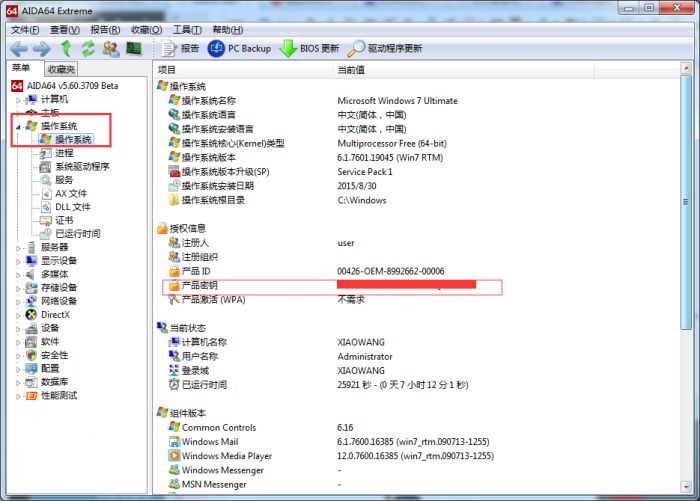Open the 收藏(O) menu
This screenshot has width=700, height=501.
146,30
